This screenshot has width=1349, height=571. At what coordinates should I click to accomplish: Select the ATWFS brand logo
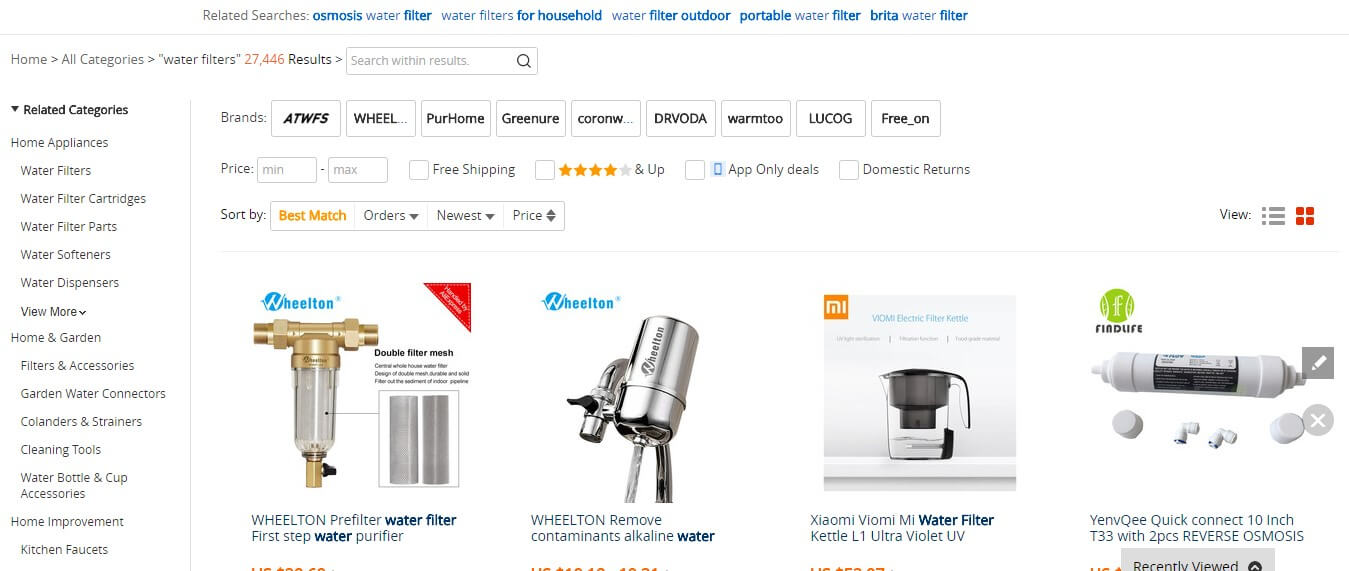306,118
